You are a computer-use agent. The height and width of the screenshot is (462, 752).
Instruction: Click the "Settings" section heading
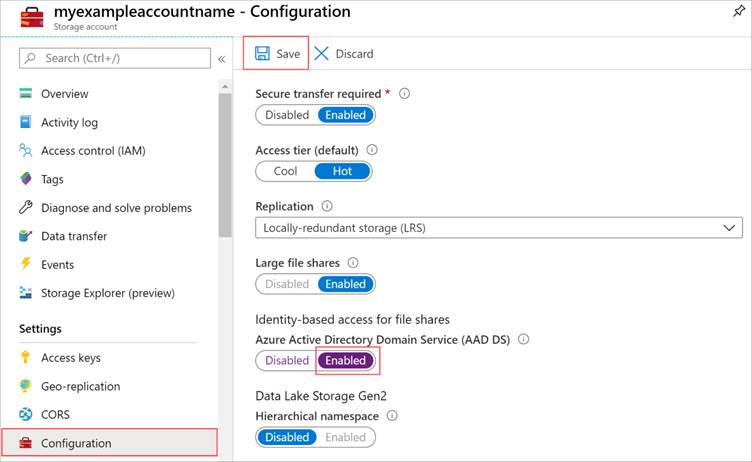pyautogui.click(x=40, y=329)
